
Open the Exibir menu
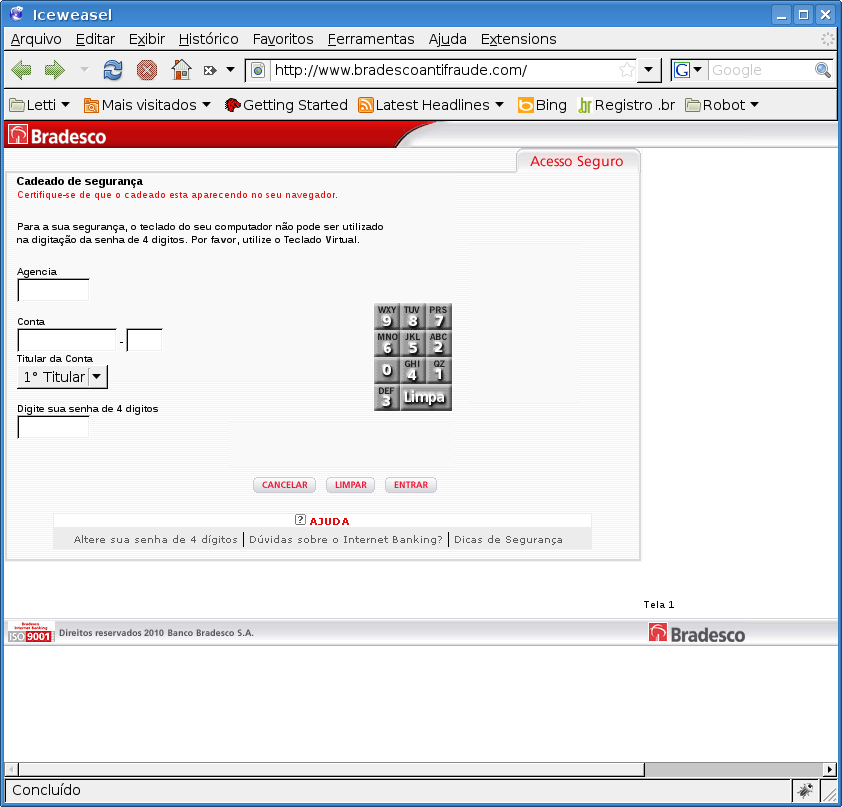pyautogui.click(x=147, y=39)
